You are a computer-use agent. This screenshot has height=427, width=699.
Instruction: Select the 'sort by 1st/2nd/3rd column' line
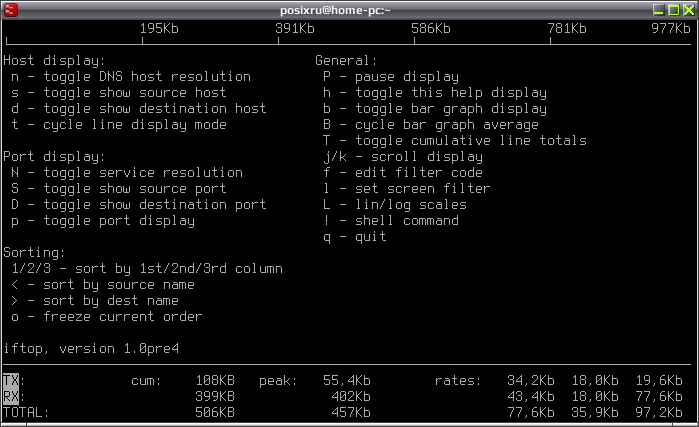coord(147,269)
